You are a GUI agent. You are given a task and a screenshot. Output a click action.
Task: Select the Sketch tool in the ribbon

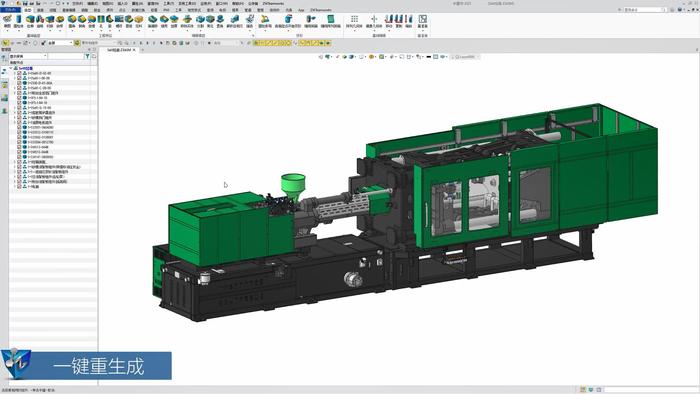point(7,21)
